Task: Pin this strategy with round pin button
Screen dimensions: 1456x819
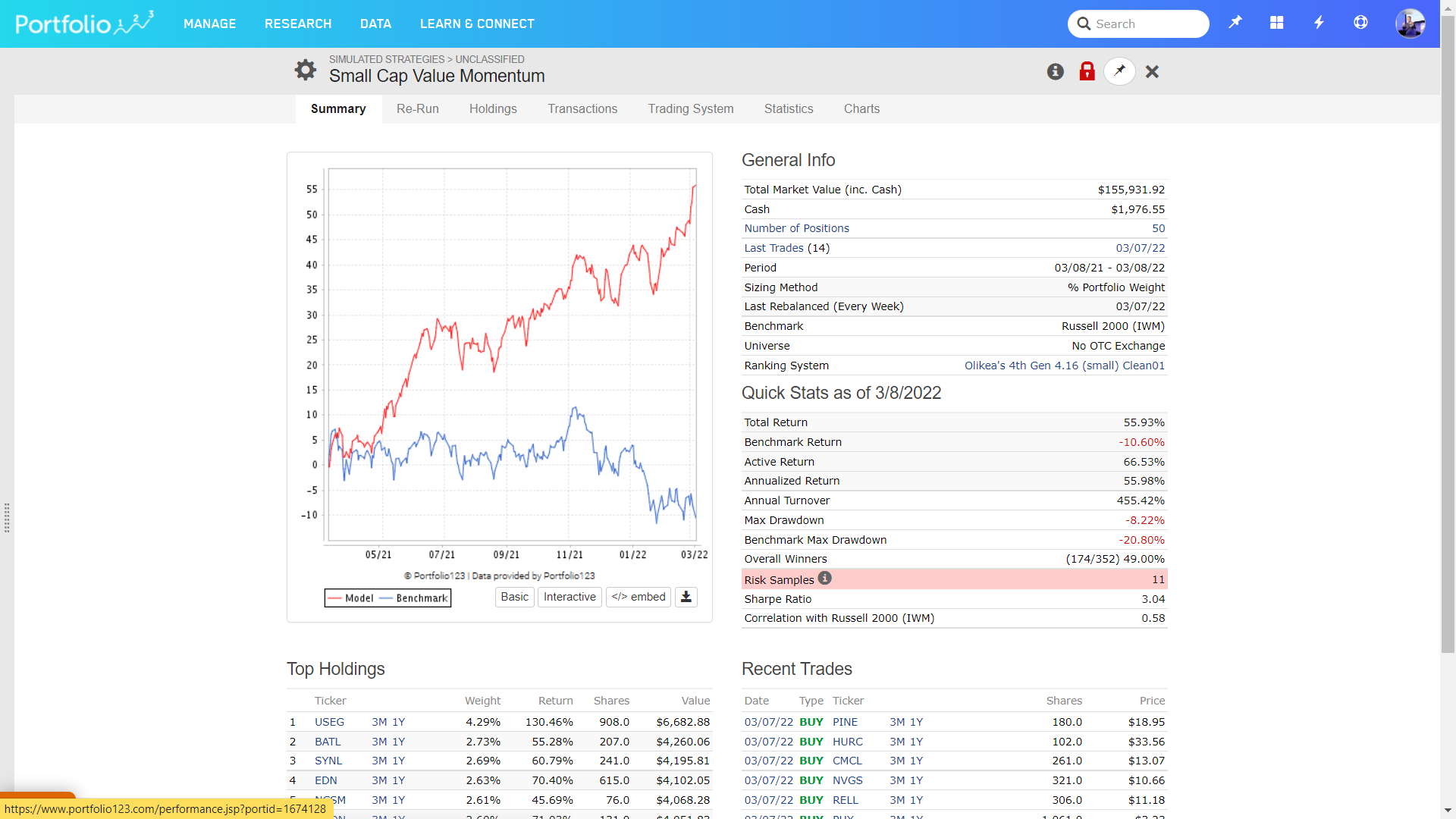Action: [x=1119, y=71]
